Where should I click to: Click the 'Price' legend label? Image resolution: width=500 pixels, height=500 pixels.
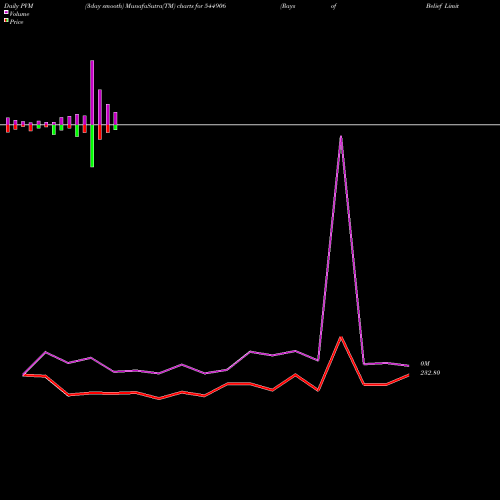click(x=16, y=22)
